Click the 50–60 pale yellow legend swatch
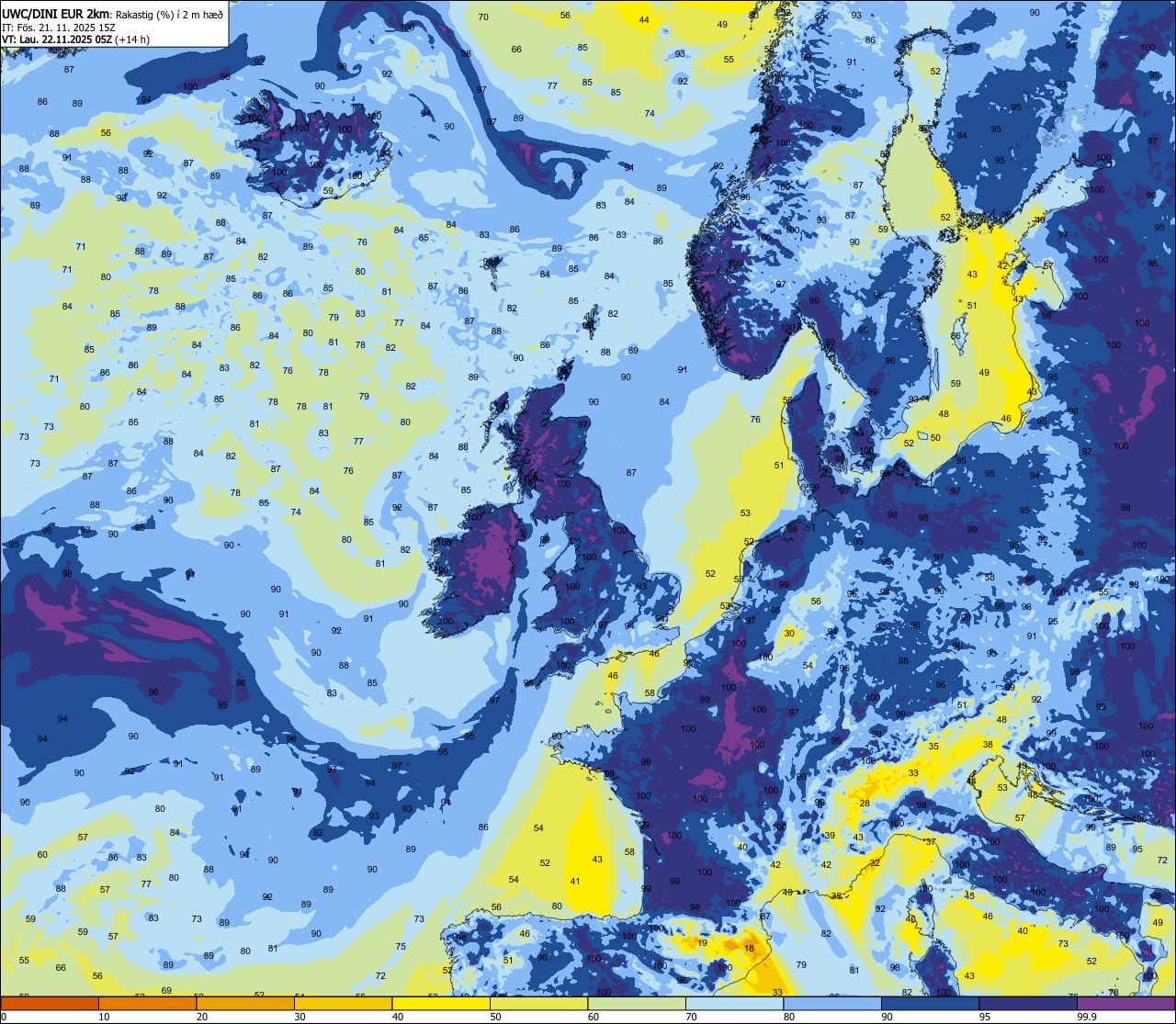The width and height of the screenshot is (1176, 1024). point(538,1003)
